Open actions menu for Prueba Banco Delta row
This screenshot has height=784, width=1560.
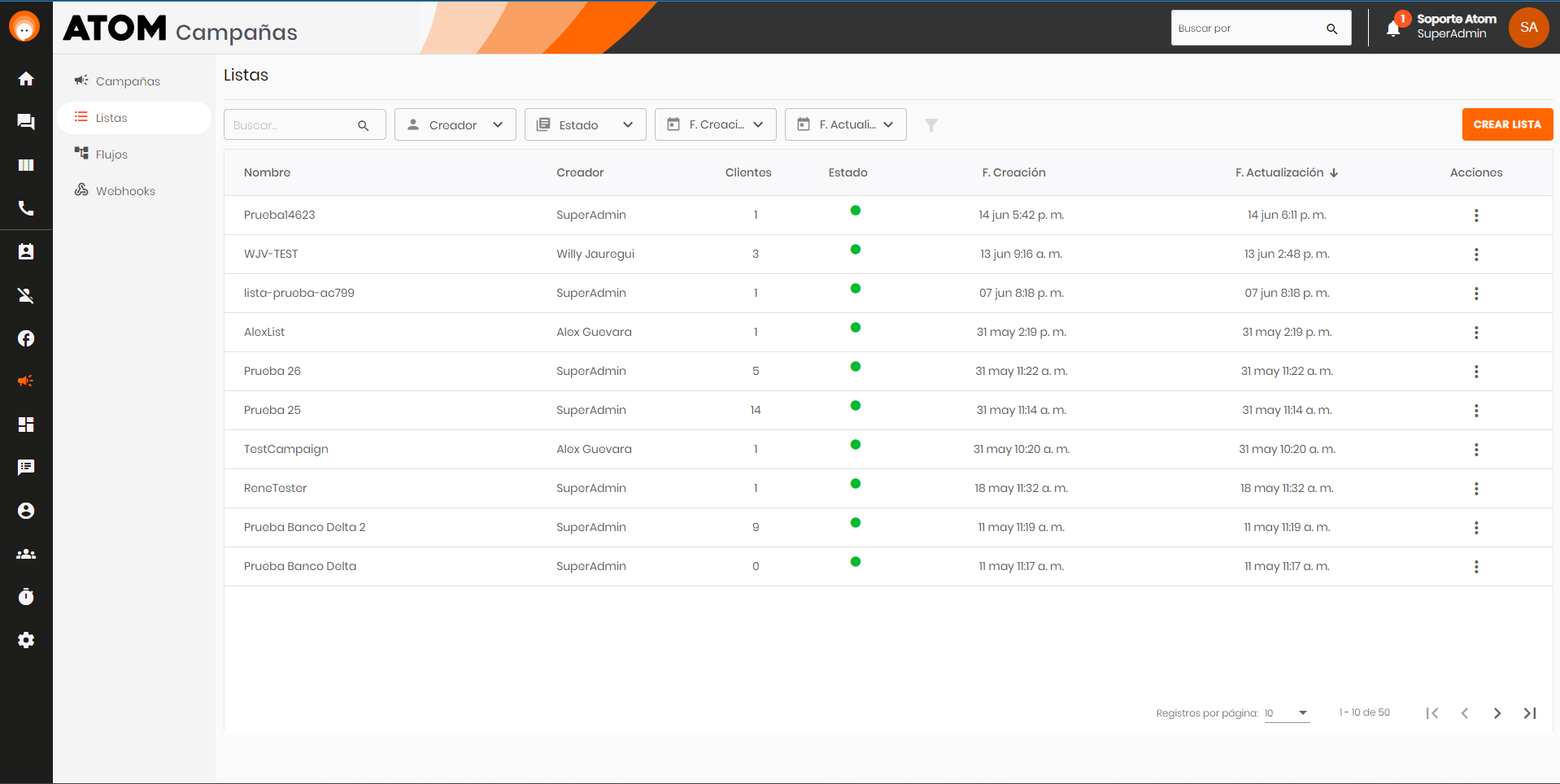(x=1476, y=567)
